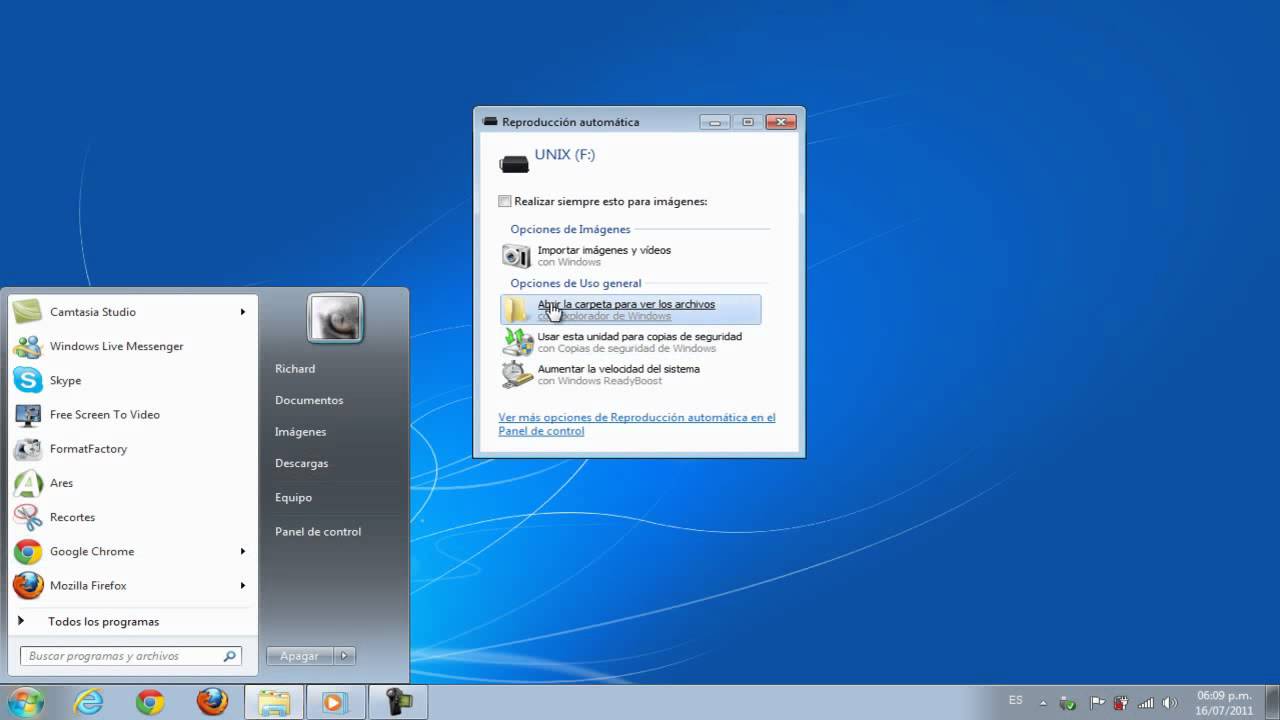Screen dimensions: 1280x720
Task: Open the clock showing 06:09 p.m.
Action: [x=1224, y=703]
